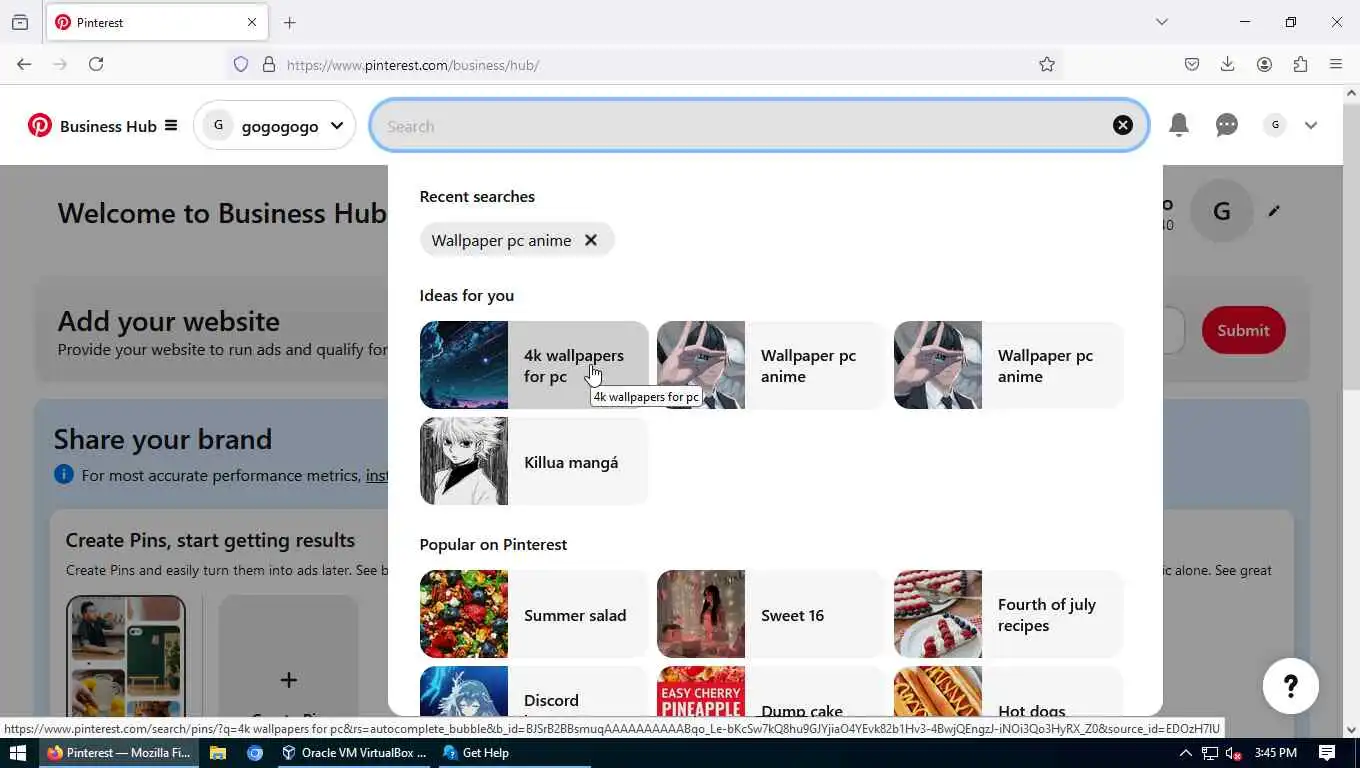The width and height of the screenshot is (1360, 768).
Task: Open the question mark help button
Action: pos(1290,686)
